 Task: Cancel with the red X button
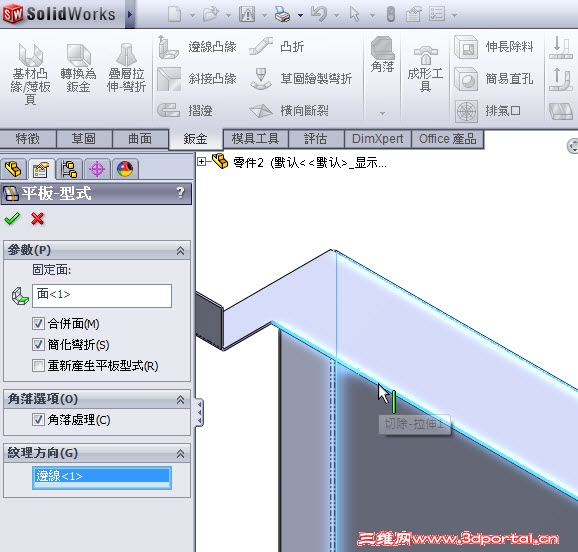pyautogui.click(x=37, y=219)
